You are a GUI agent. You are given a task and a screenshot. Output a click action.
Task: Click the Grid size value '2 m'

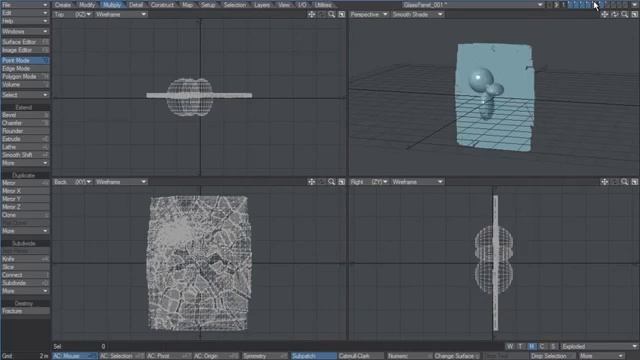pyautogui.click(x=44, y=356)
